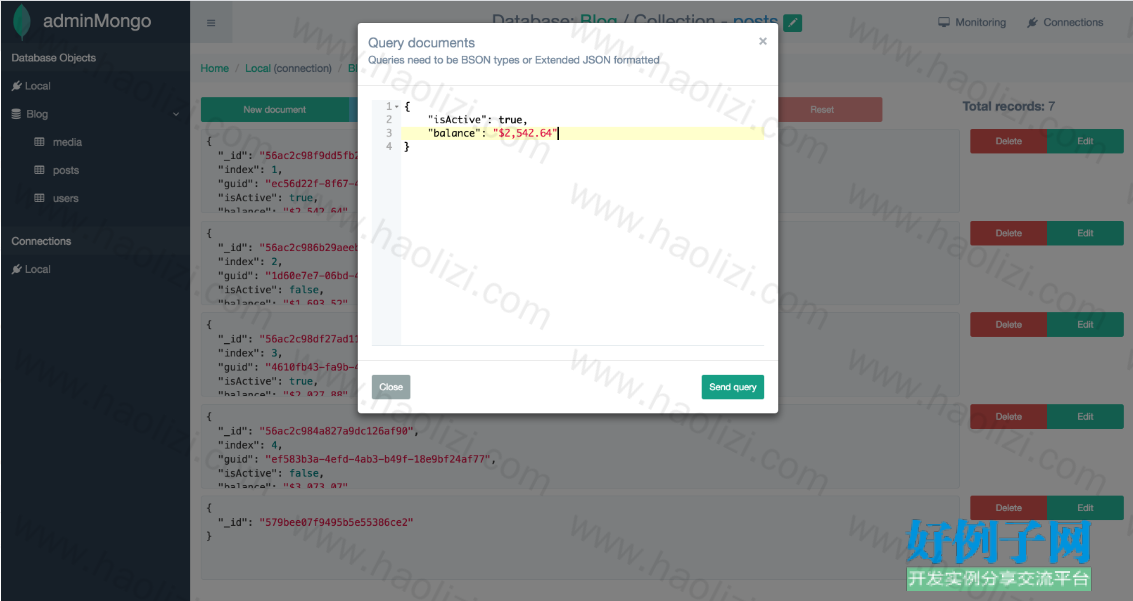1133x601 pixels.
Task: Edit the document with index 4
Action: (1085, 417)
